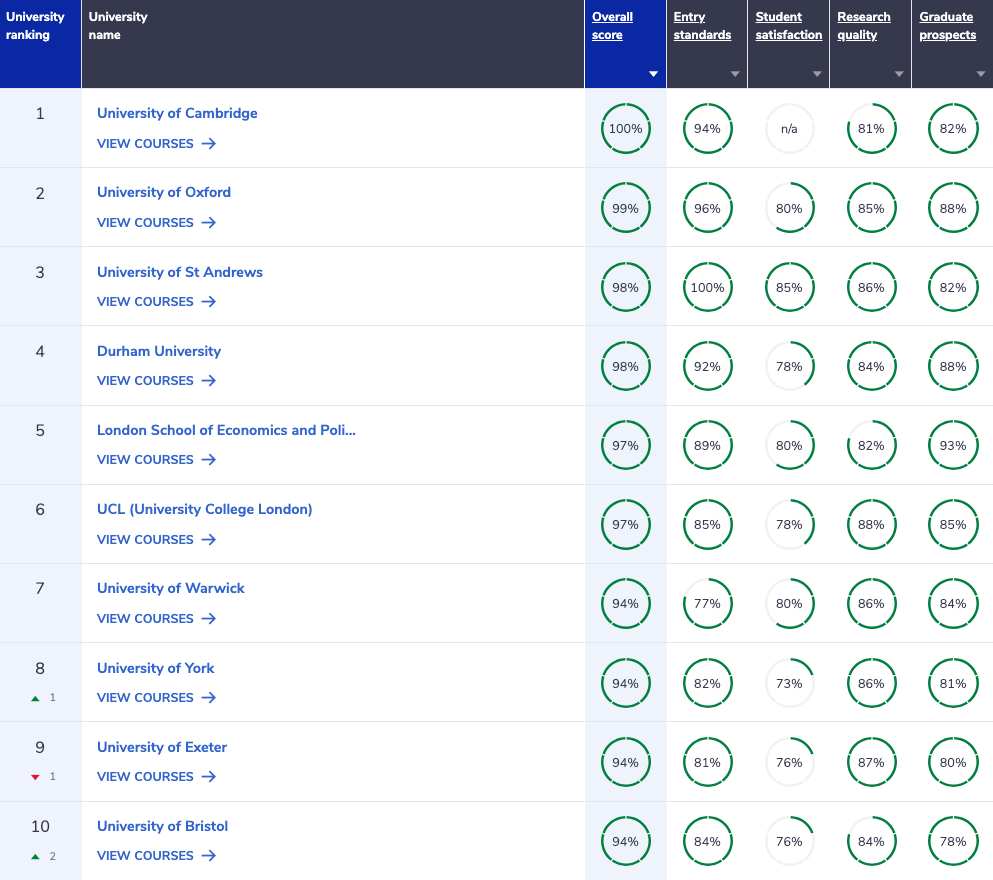Image resolution: width=993 pixels, height=880 pixels.
Task: Click the VIEW COURSES arrow icon for Cambridge
Action: coord(208,144)
